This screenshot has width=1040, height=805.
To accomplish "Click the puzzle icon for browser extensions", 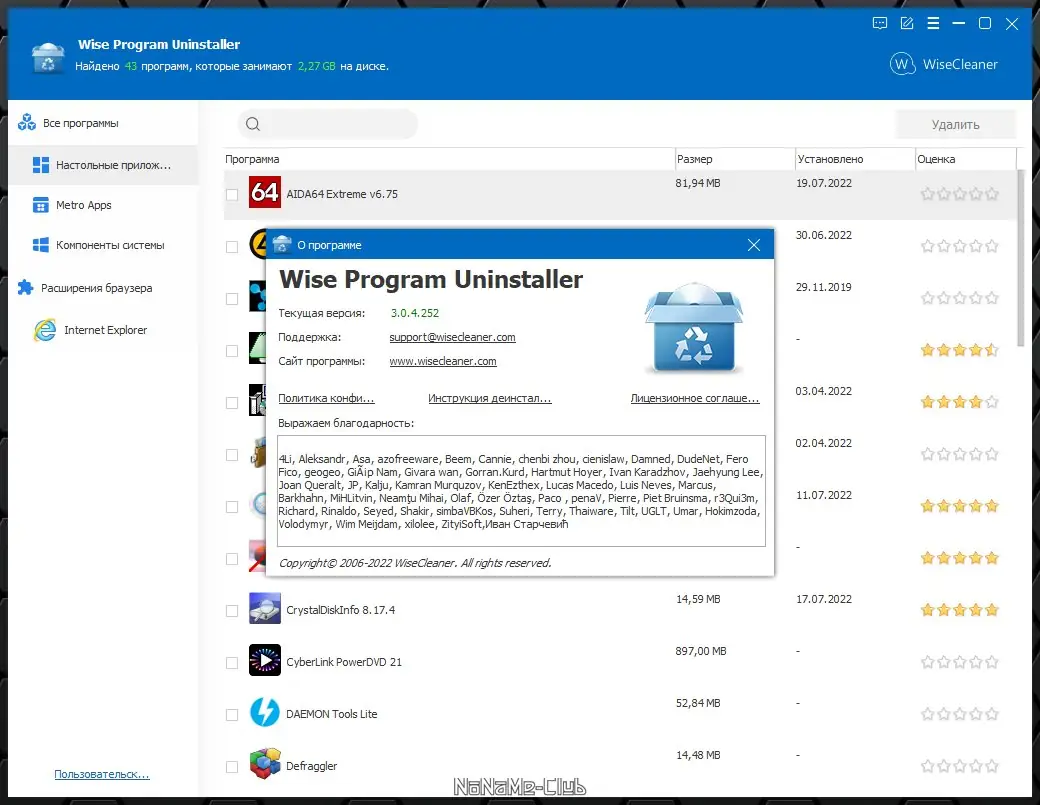I will 25,287.
